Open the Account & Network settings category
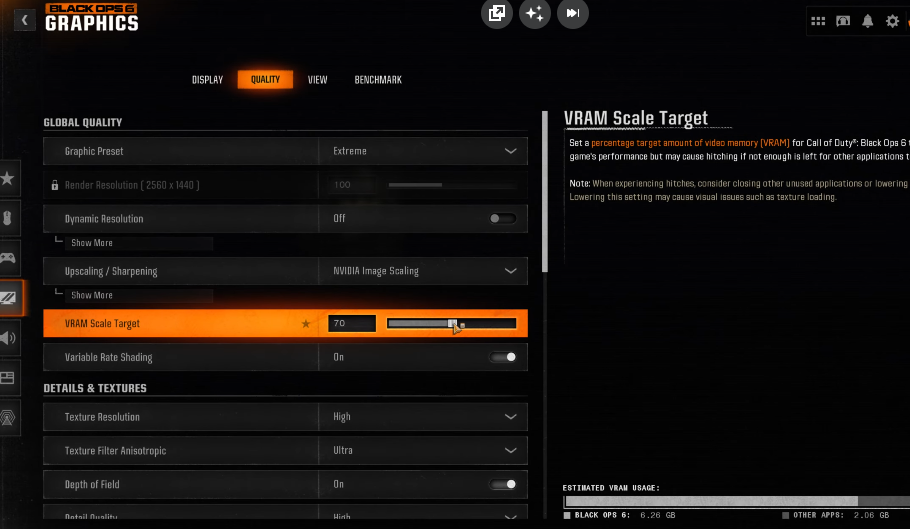Viewport: 910px width, 529px height. (8, 417)
